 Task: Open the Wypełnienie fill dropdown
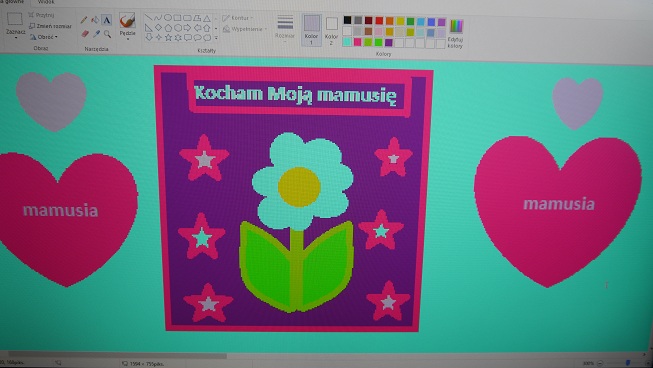point(245,29)
